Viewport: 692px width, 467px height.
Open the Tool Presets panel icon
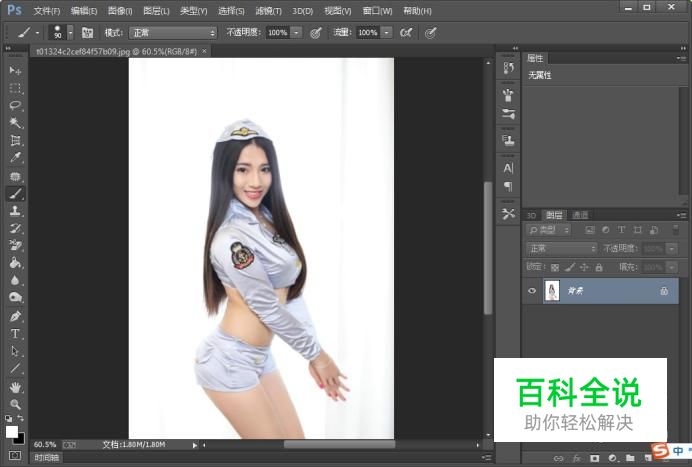tap(508, 214)
